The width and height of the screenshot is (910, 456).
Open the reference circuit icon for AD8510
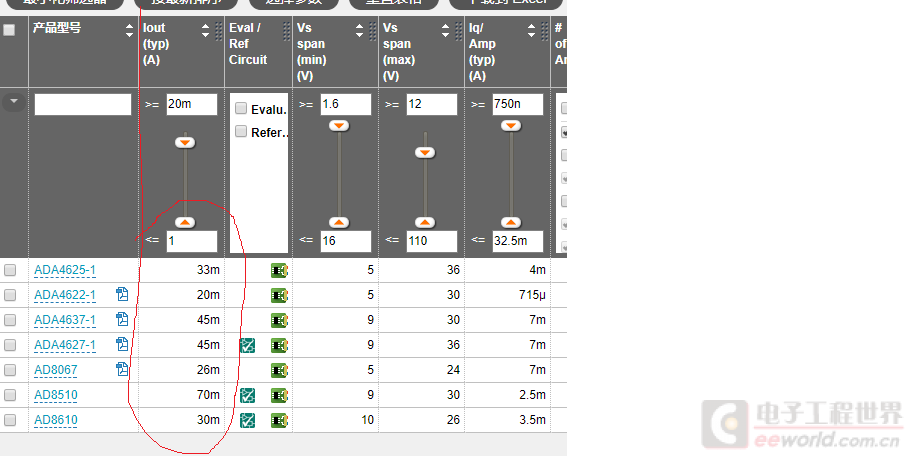point(248,395)
